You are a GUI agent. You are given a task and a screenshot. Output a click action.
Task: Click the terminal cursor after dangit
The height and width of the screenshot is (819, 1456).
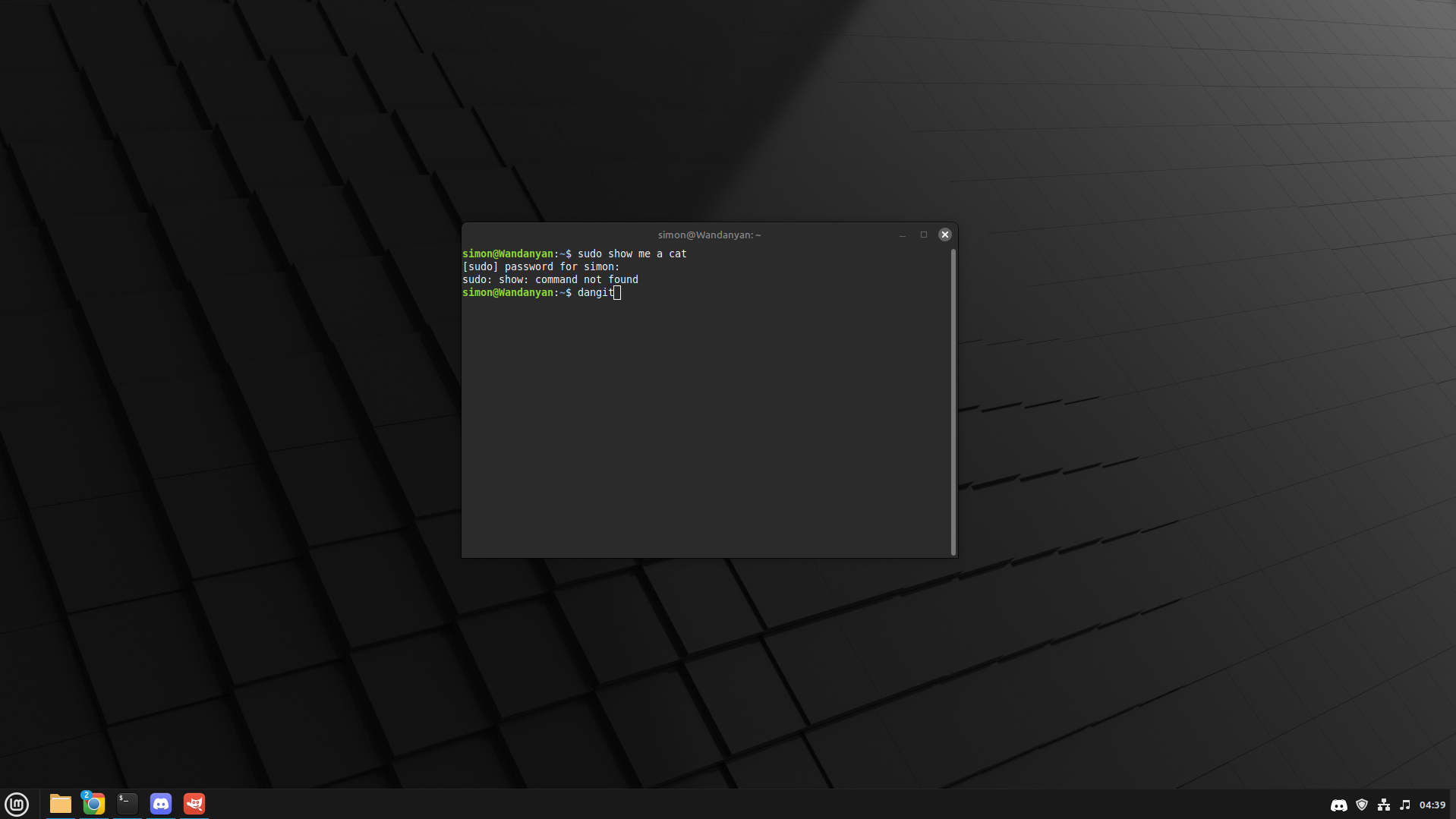tap(617, 293)
